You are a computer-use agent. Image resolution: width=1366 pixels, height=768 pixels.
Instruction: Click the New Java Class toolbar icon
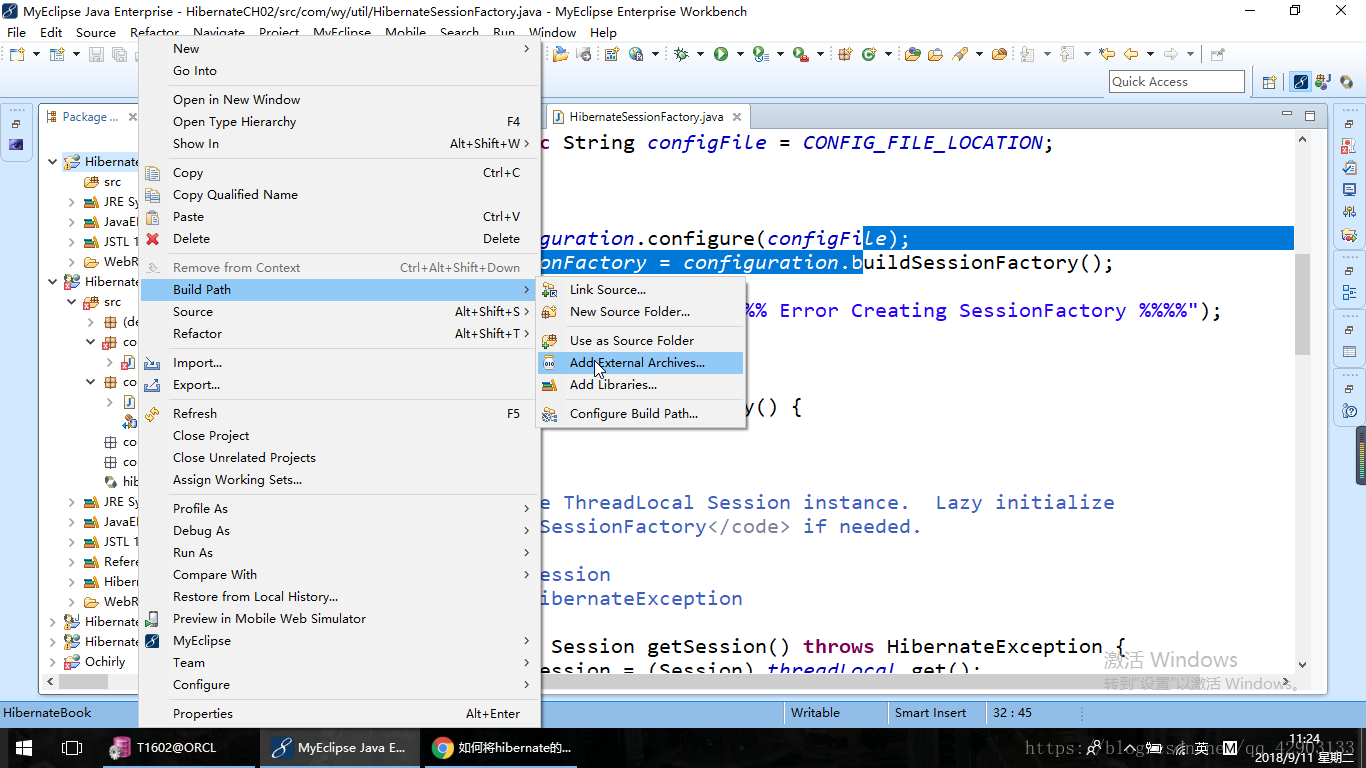point(868,54)
